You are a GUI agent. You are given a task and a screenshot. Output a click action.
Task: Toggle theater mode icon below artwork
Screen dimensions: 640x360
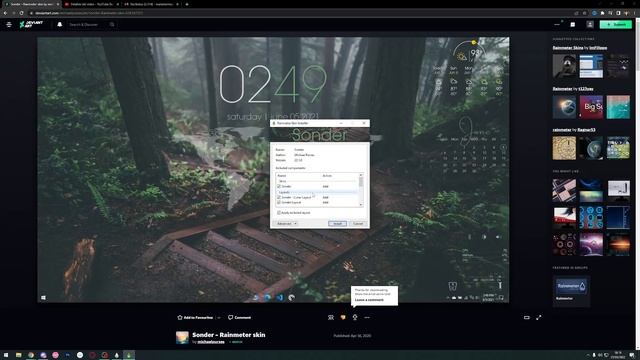(527, 318)
